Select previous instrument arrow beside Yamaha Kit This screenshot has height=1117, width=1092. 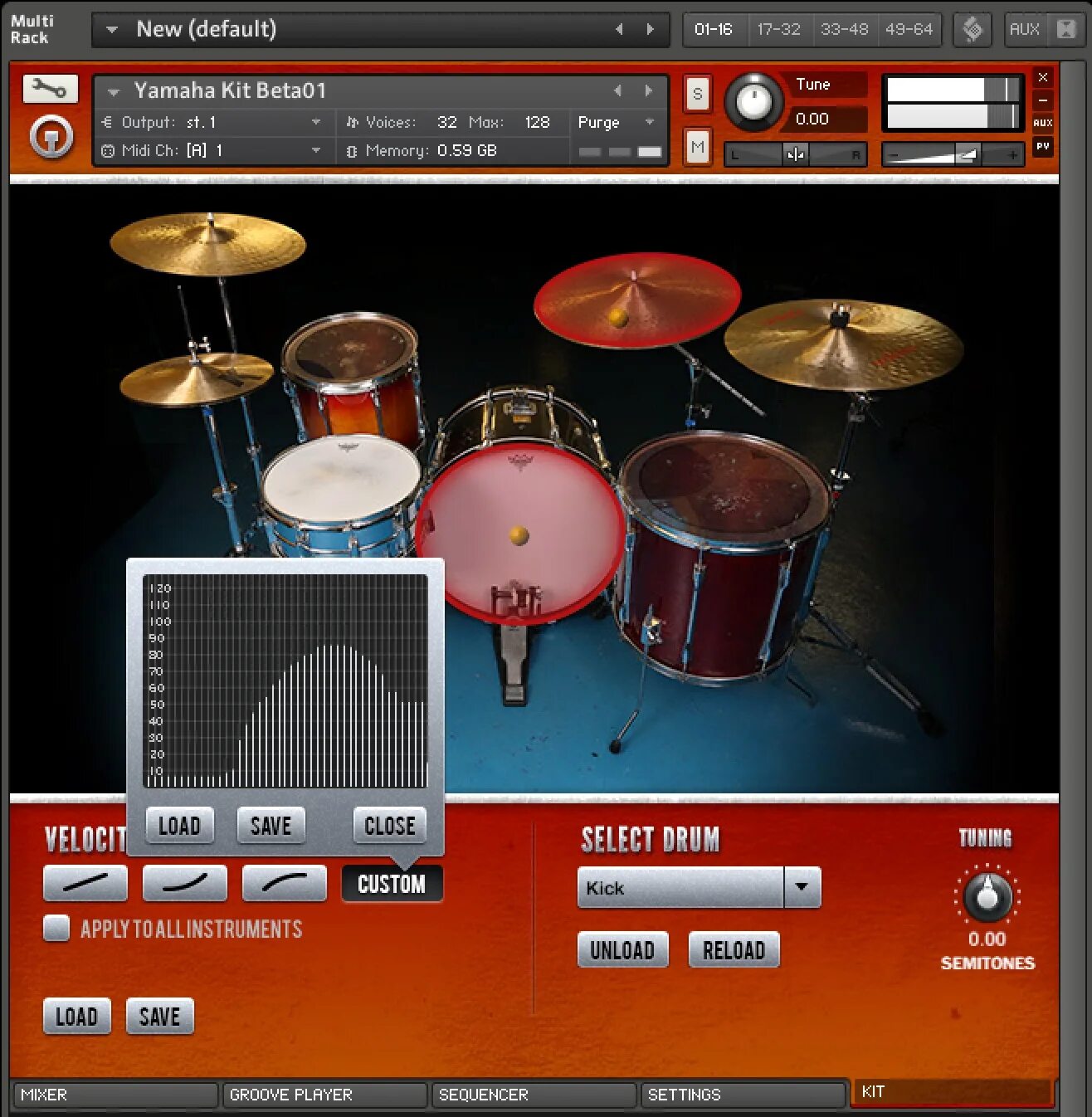(x=617, y=90)
